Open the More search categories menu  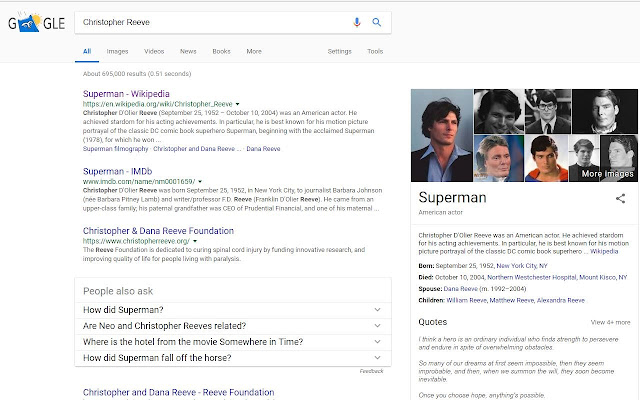tap(254, 51)
